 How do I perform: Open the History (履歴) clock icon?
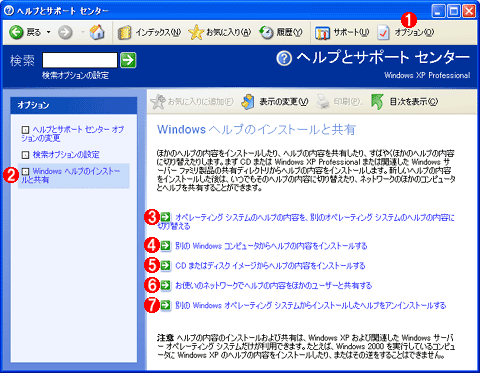(267, 32)
